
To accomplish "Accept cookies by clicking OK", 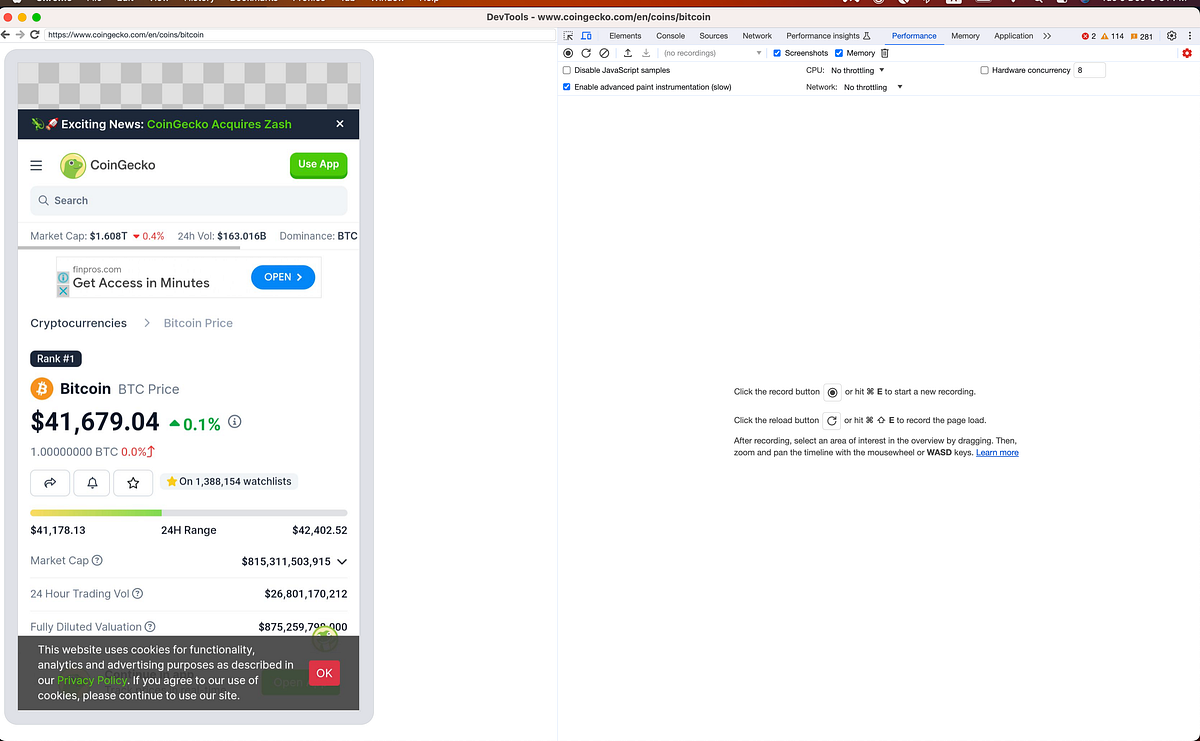I will coord(324,673).
